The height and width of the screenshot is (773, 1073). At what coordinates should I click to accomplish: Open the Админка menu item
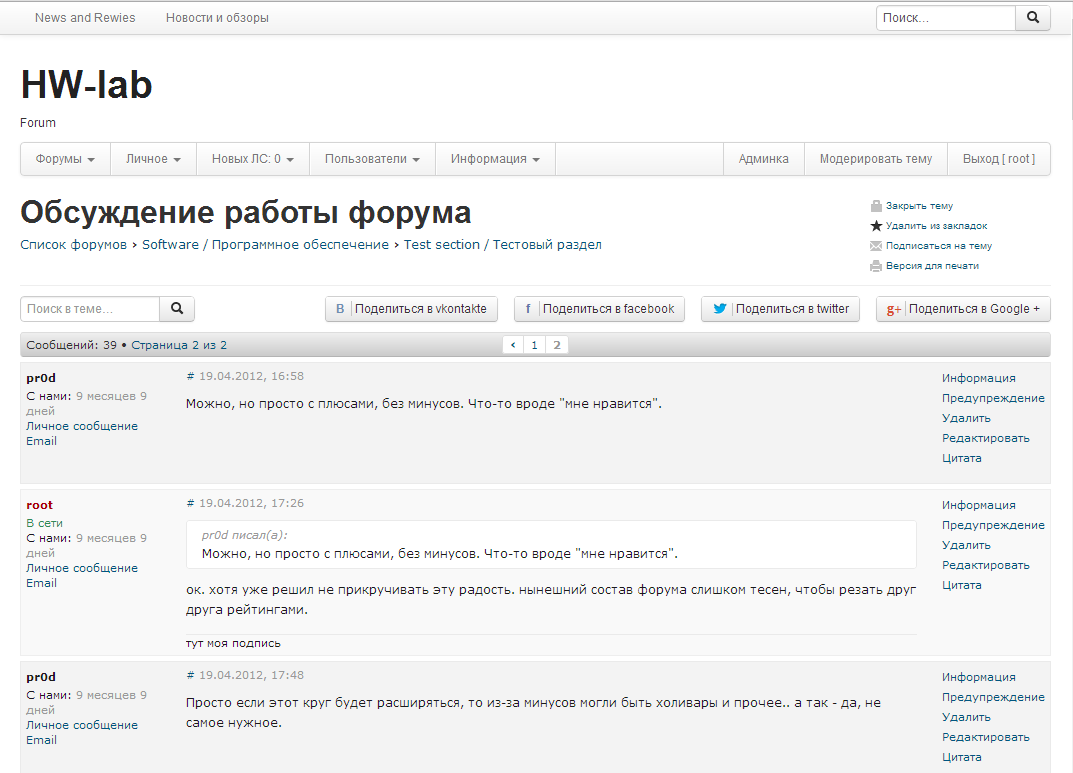coord(763,159)
